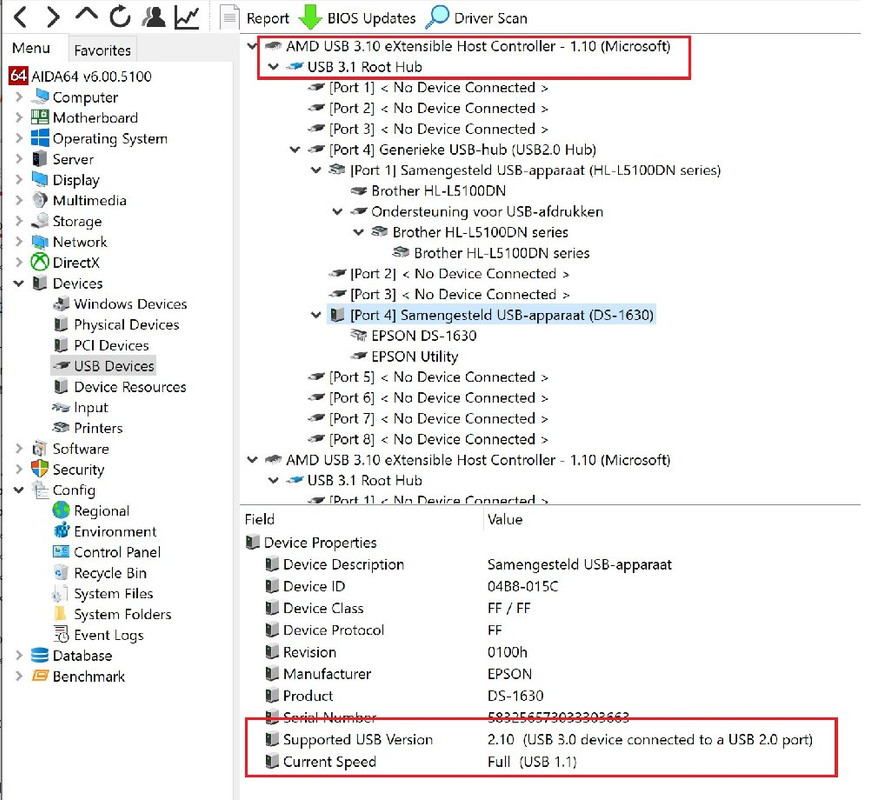
Task: Open BIOS Updates from toolbar
Action: click(x=357, y=18)
